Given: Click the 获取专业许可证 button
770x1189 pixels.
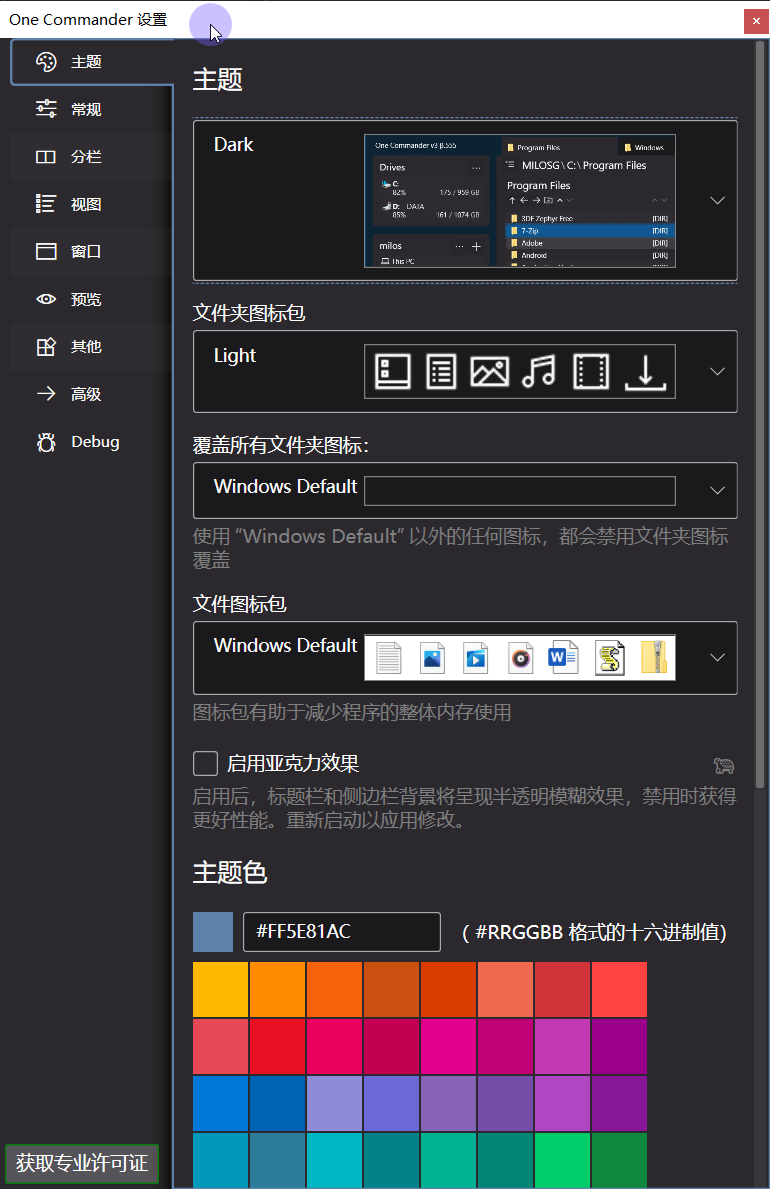Looking at the screenshot, I should 82,1164.
